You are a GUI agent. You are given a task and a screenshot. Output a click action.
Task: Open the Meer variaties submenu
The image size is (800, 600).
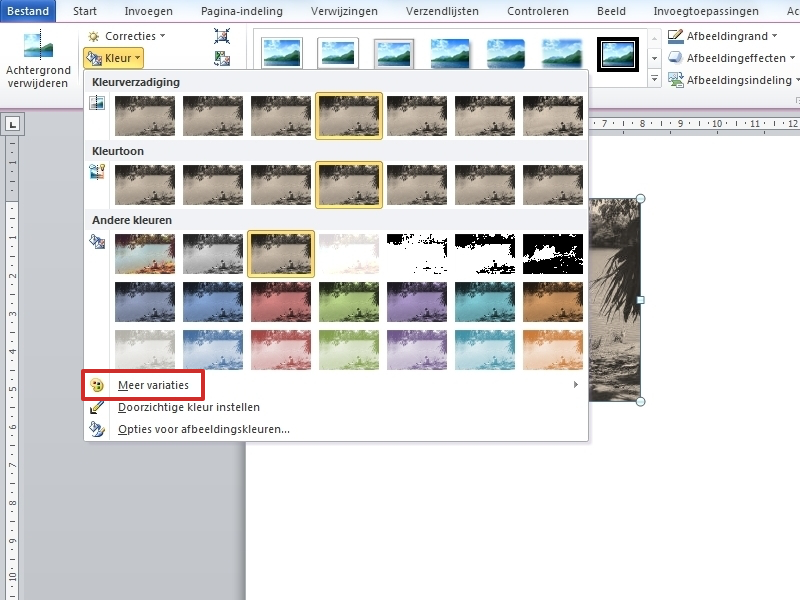point(336,385)
